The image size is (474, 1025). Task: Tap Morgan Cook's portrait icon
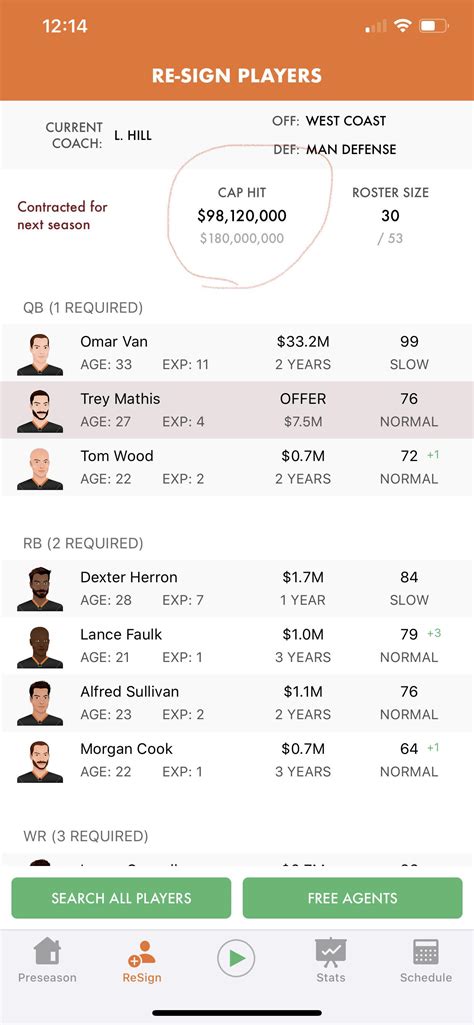click(40, 761)
